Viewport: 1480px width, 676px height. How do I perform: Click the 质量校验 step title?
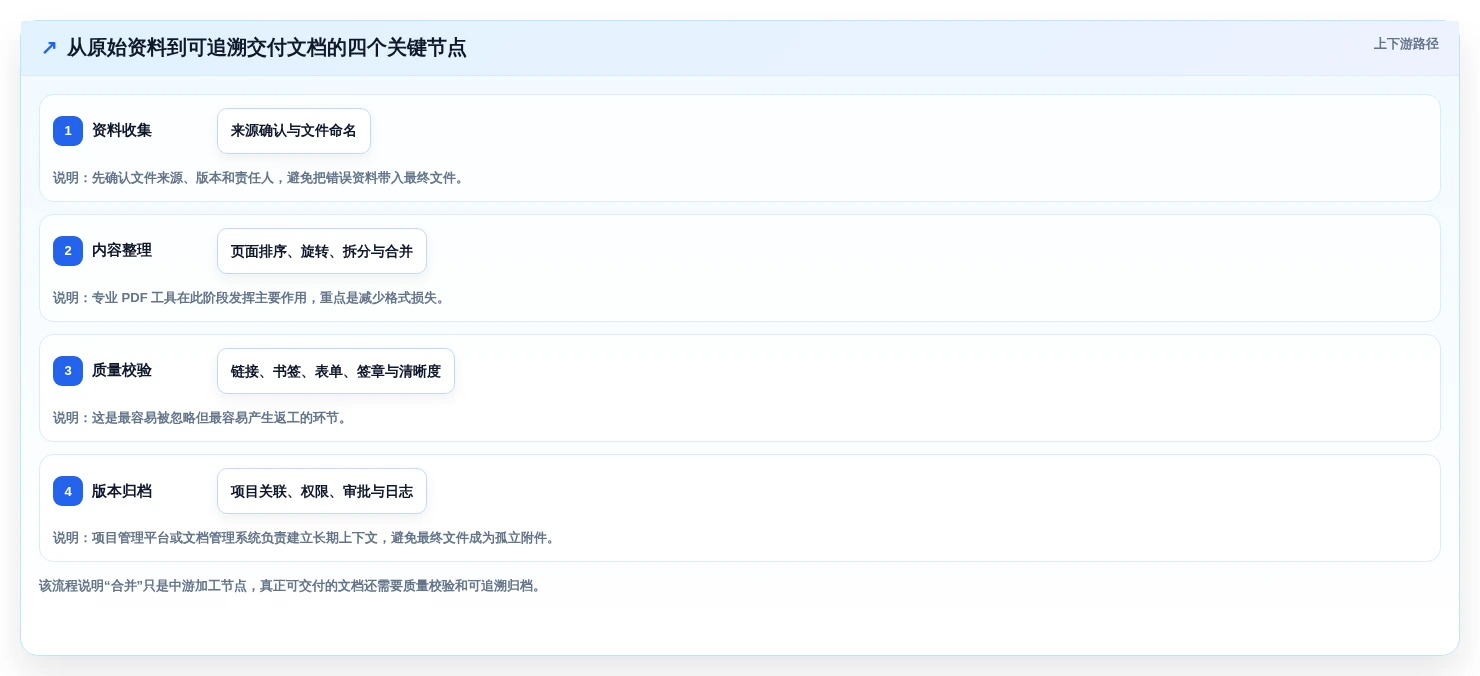[x=122, y=371]
